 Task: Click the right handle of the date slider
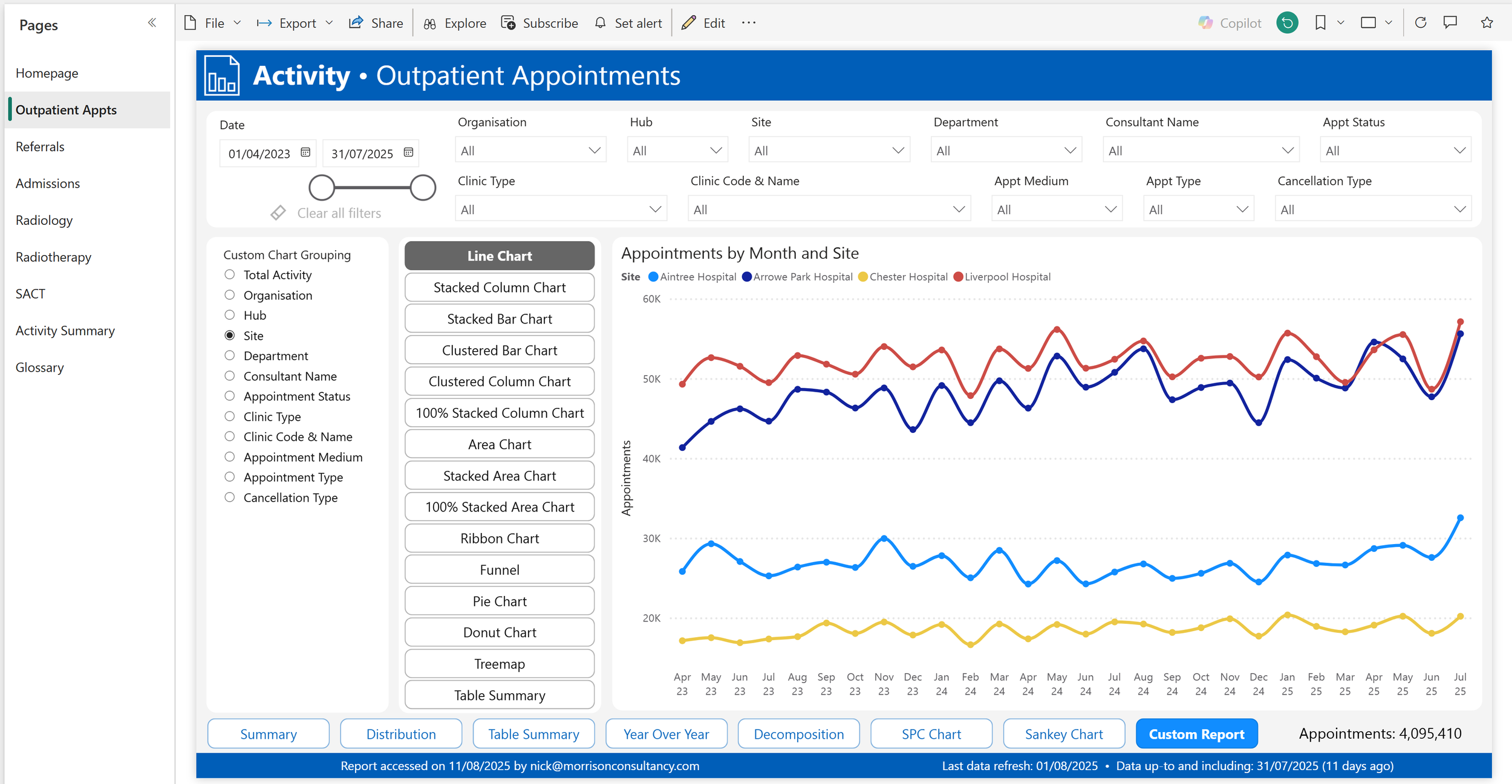[x=423, y=187]
